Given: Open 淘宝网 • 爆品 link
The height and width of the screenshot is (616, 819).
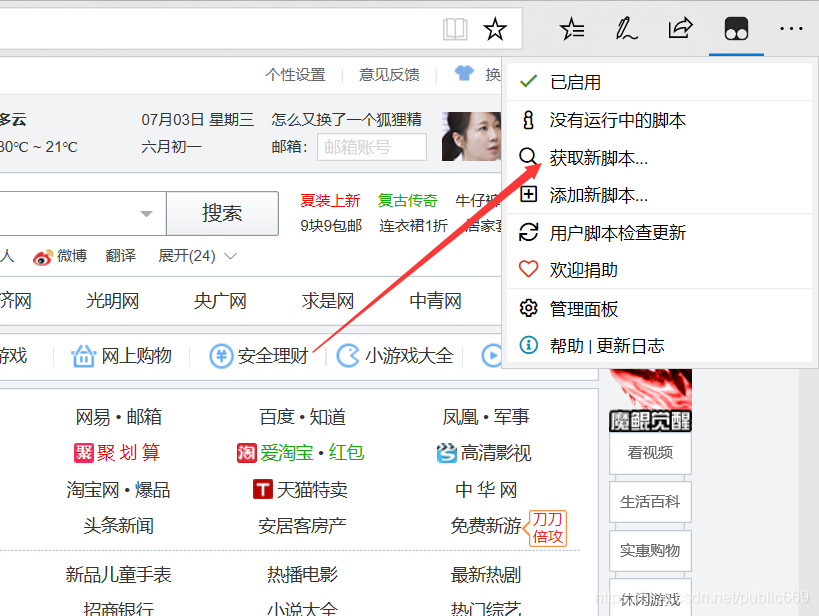Looking at the screenshot, I should [x=119, y=490].
